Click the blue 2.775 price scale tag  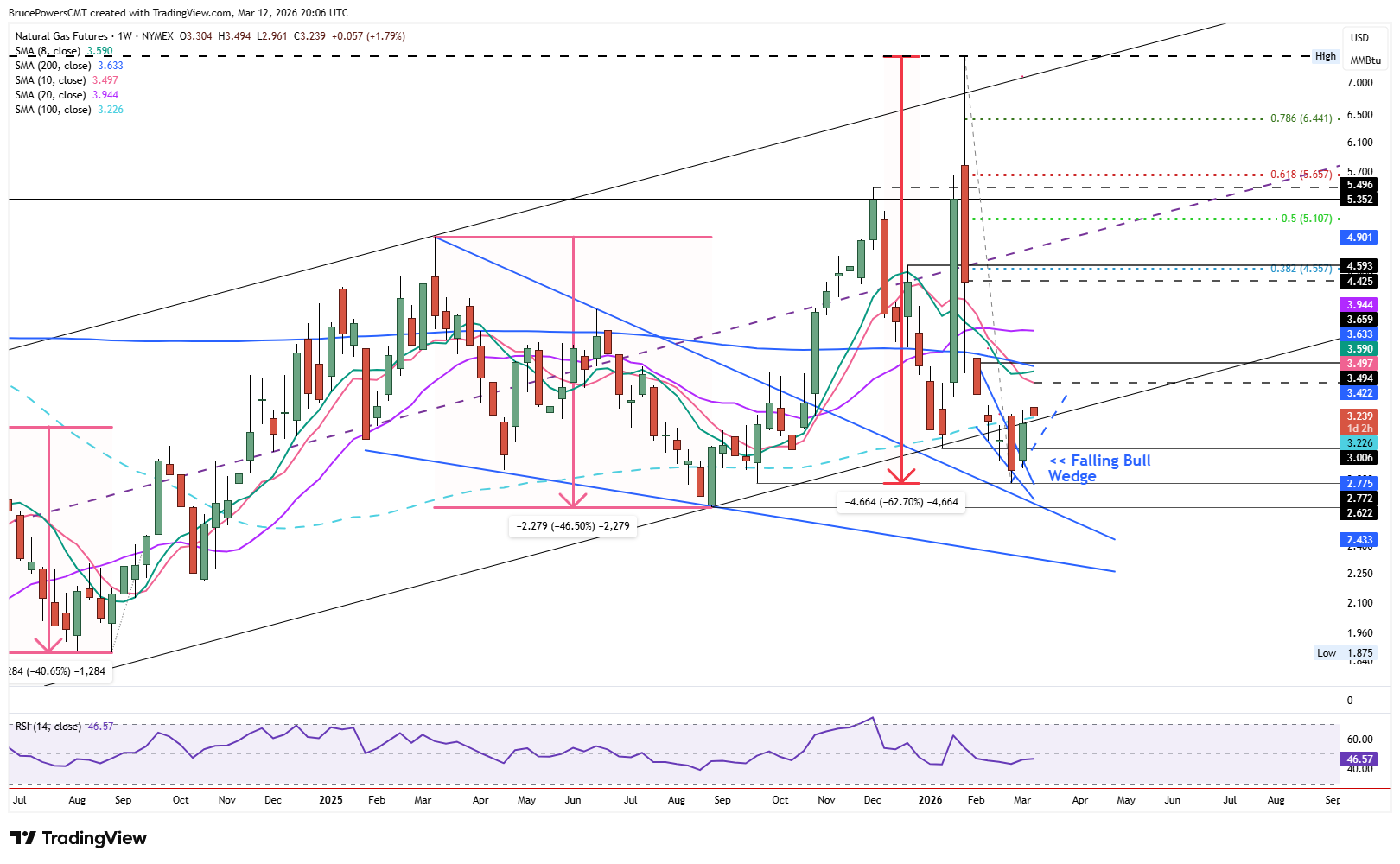(1359, 484)
